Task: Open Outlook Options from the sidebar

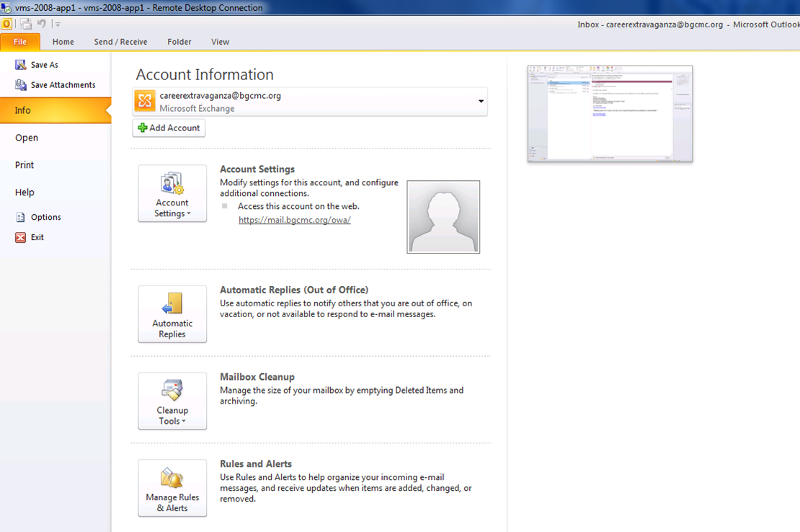Action: tap(46, 217)
